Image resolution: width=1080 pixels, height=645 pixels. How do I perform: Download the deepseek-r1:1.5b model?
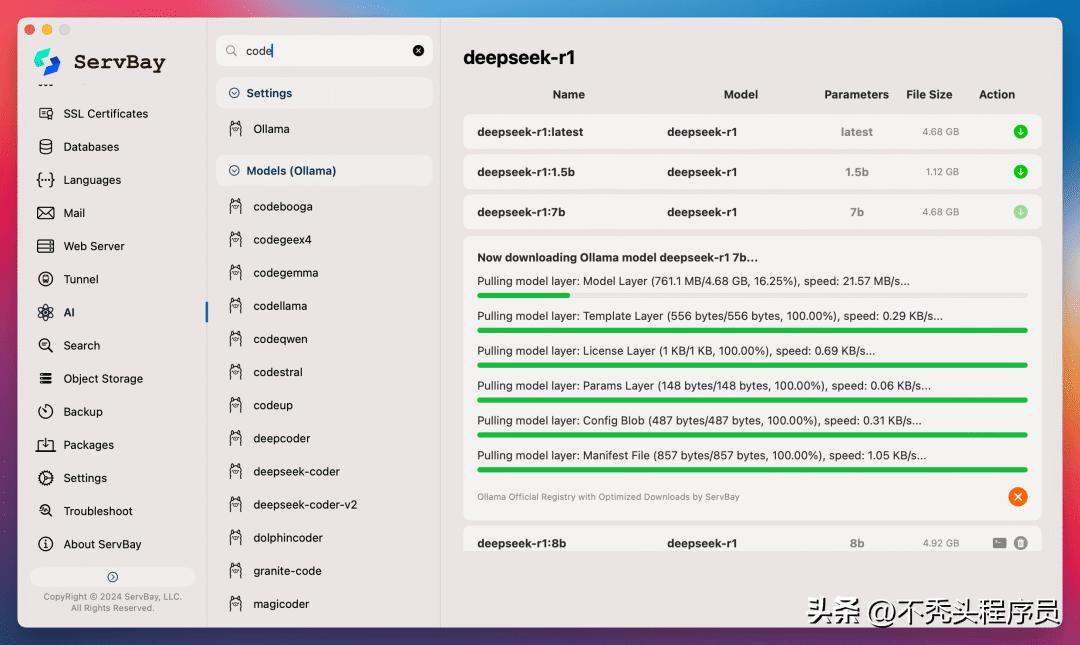(1020, 171)
